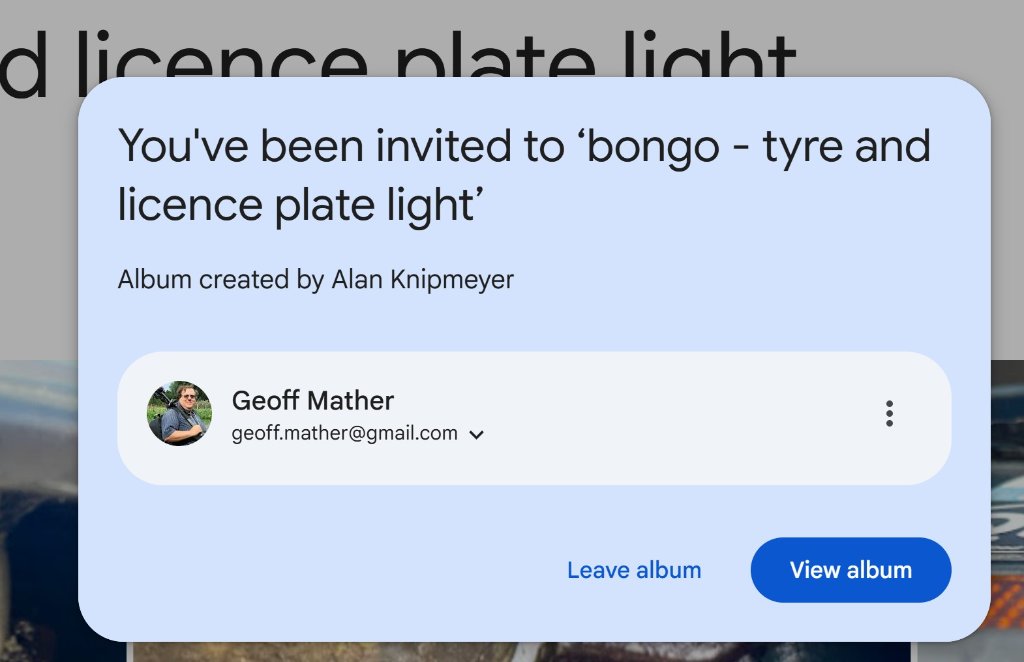Click the blank dialog area left of Leave album
The height and width of the screenshot is (662, 1024).
click(x=330, y=570)
